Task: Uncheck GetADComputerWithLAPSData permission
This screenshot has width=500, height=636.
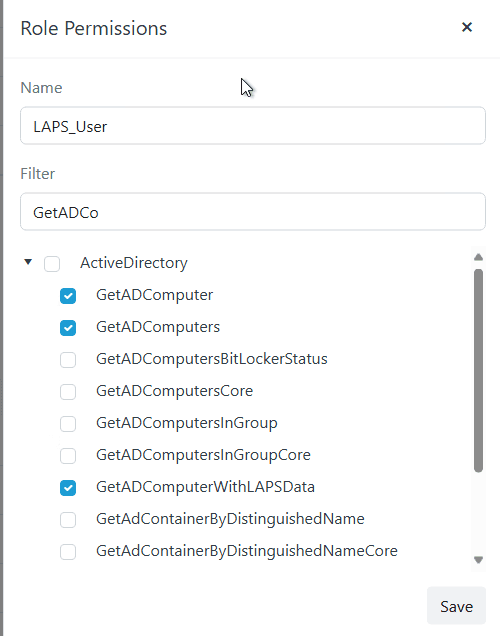Action: pyautogui.click(x=68, y=488)
